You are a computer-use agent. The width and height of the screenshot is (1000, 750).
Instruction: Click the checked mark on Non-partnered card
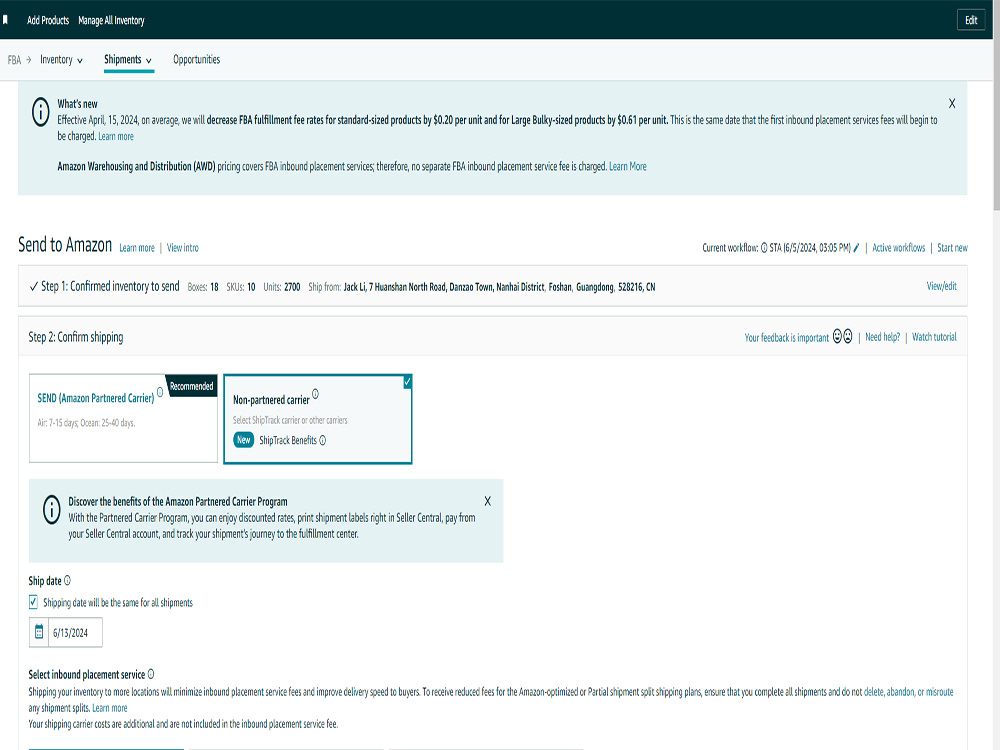[x=407, y=382]
